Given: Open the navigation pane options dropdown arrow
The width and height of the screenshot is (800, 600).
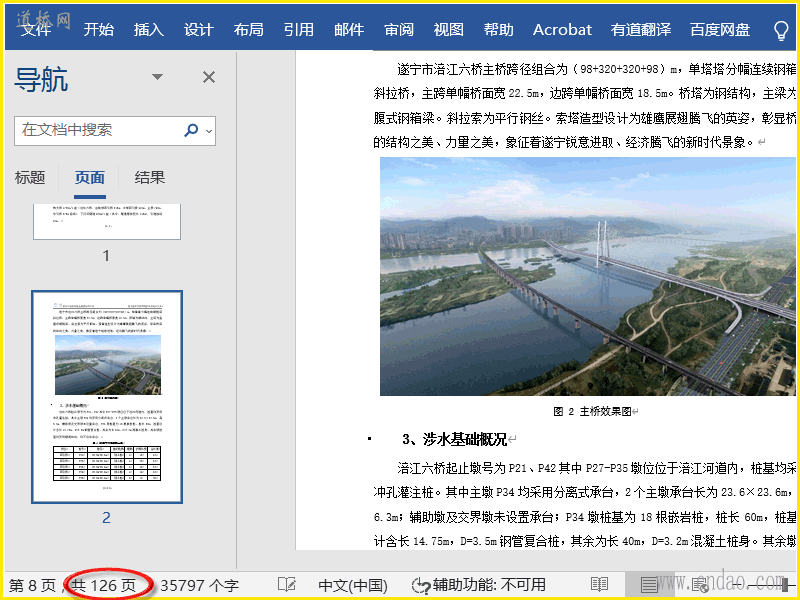Looking at the screenshot, I should (x=157, y=77).
